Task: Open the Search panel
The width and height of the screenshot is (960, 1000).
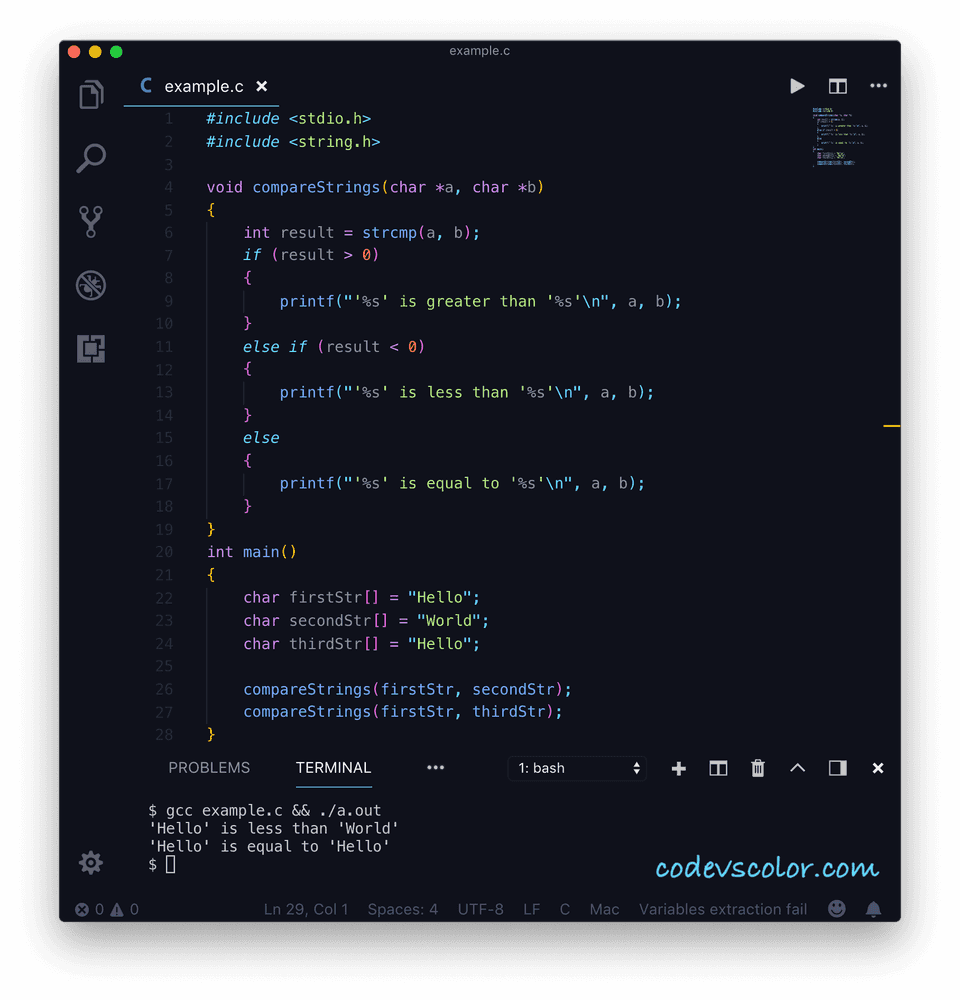Action: [x=91, y=158]
